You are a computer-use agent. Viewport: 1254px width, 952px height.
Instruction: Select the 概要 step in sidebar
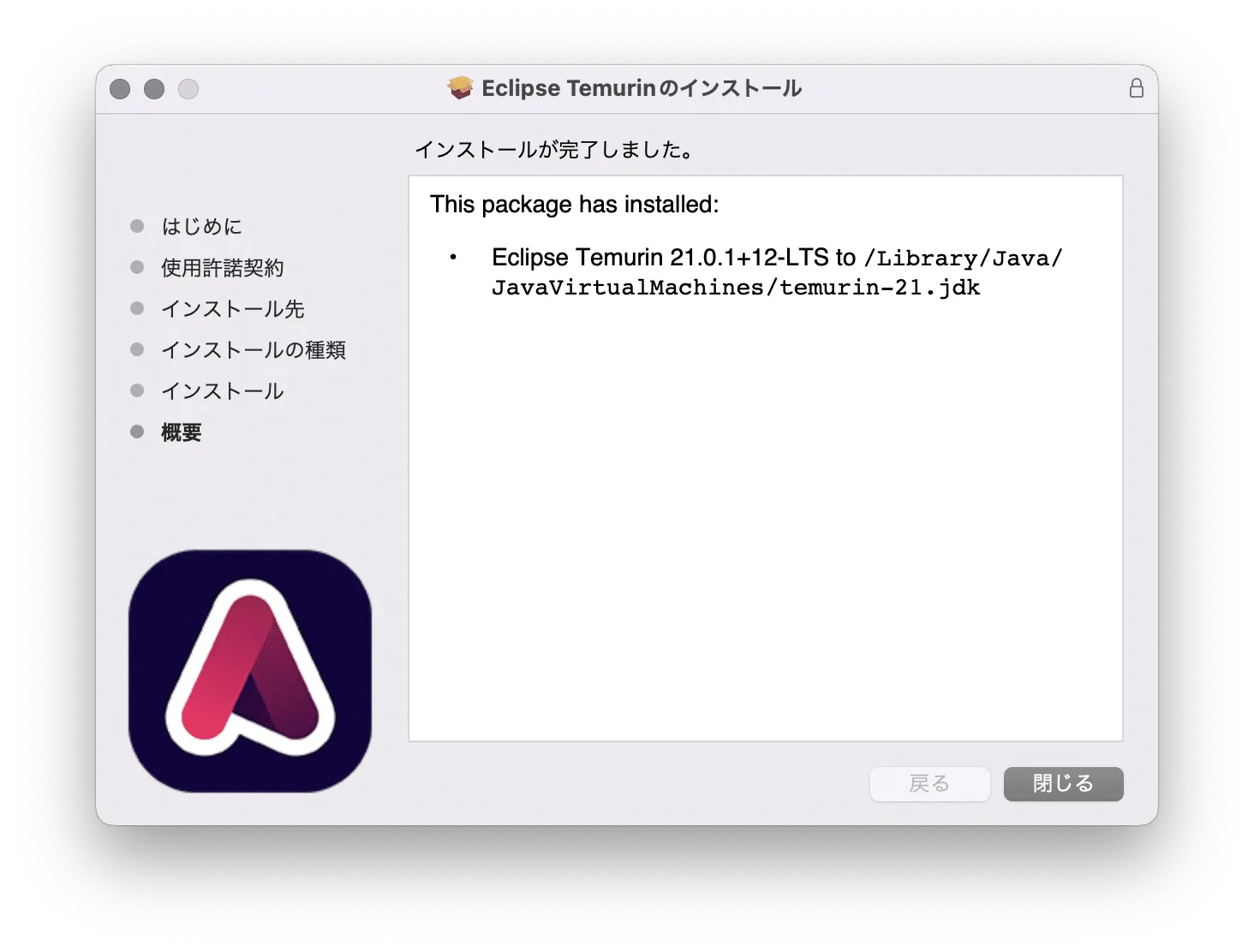click(182, 431)
